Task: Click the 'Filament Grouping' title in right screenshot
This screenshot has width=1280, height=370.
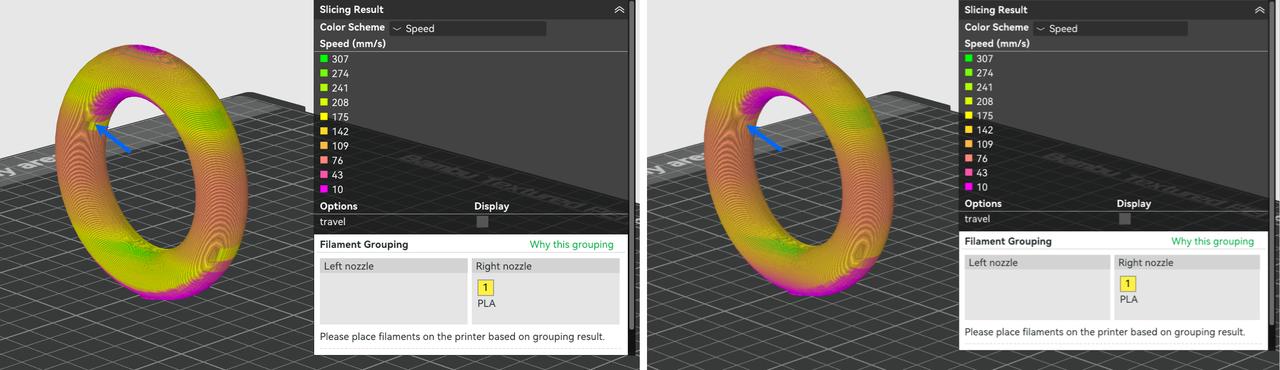Action: coord(1008,242)
